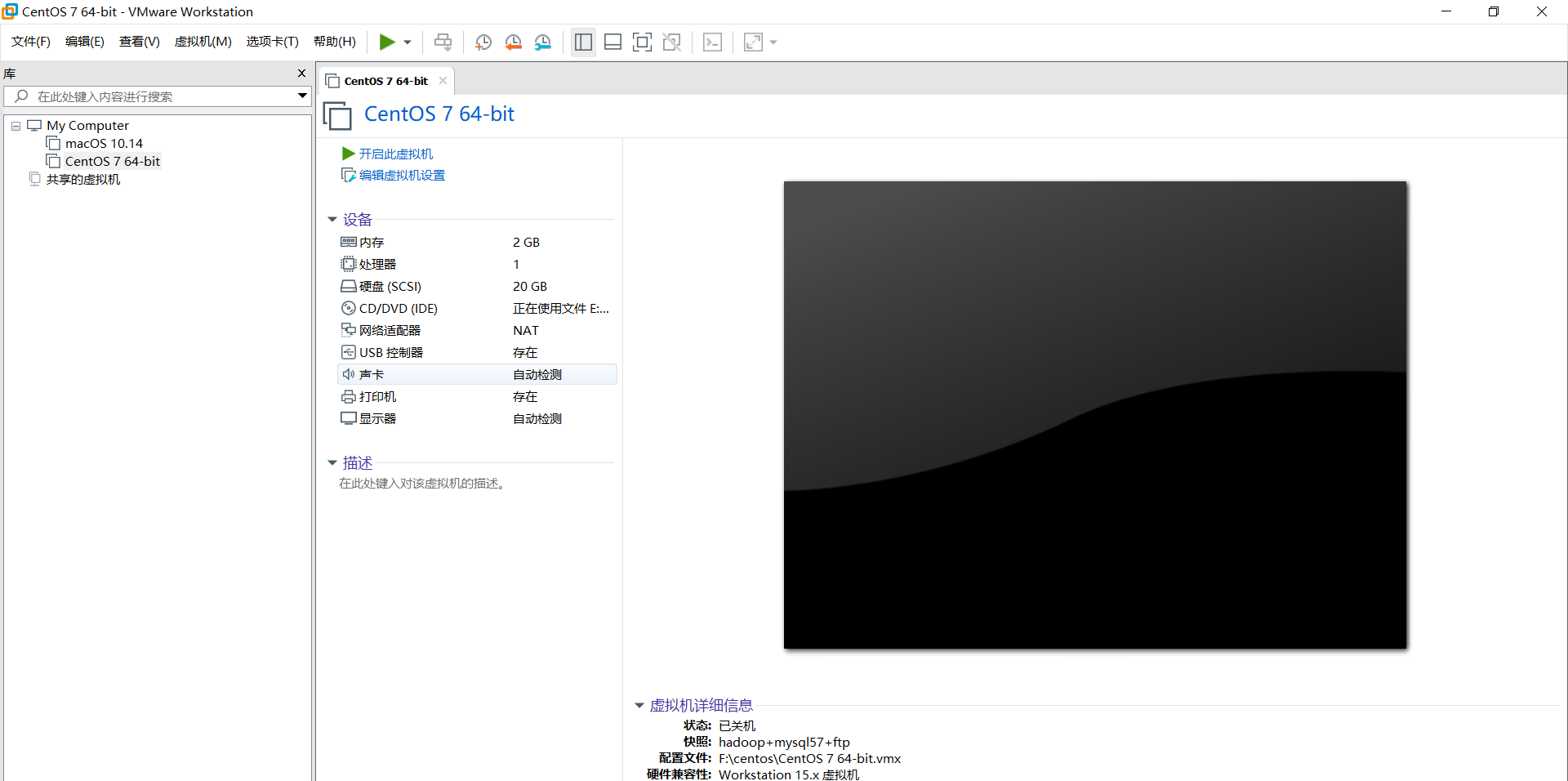Open 开启此虚拟机 to start the VM
This screenshot has width=1568, height=781.
coord(396,154)
